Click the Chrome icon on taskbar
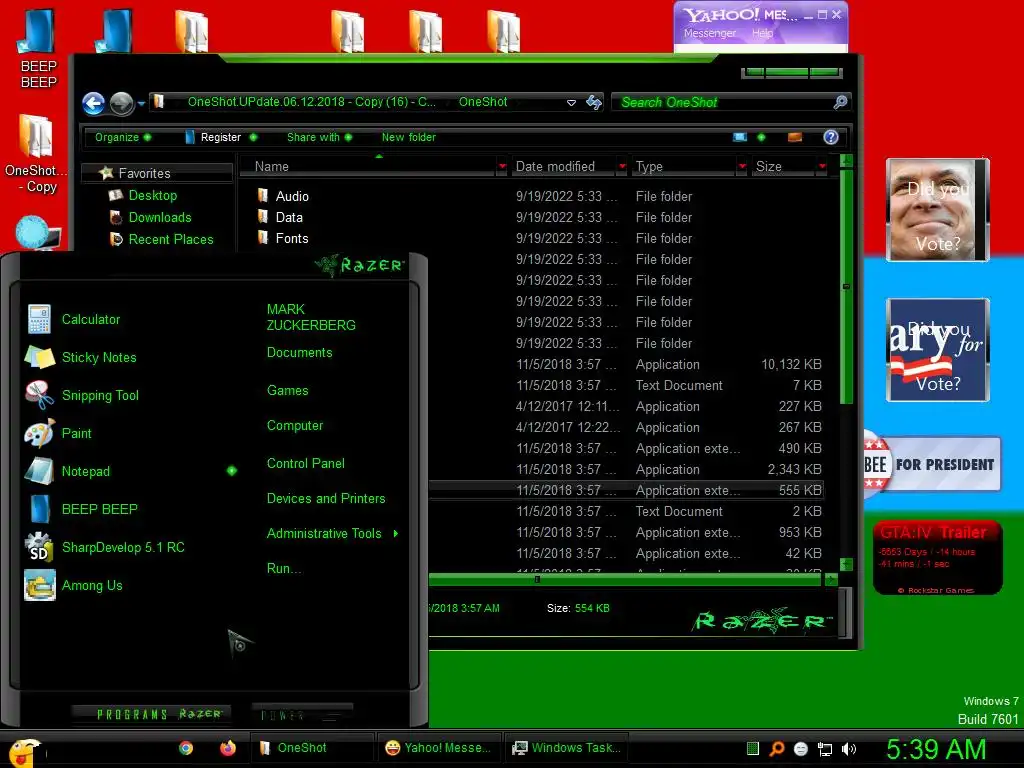This screenshot has height=768, width=1024. pyautogui.click(x=186, y=748)
